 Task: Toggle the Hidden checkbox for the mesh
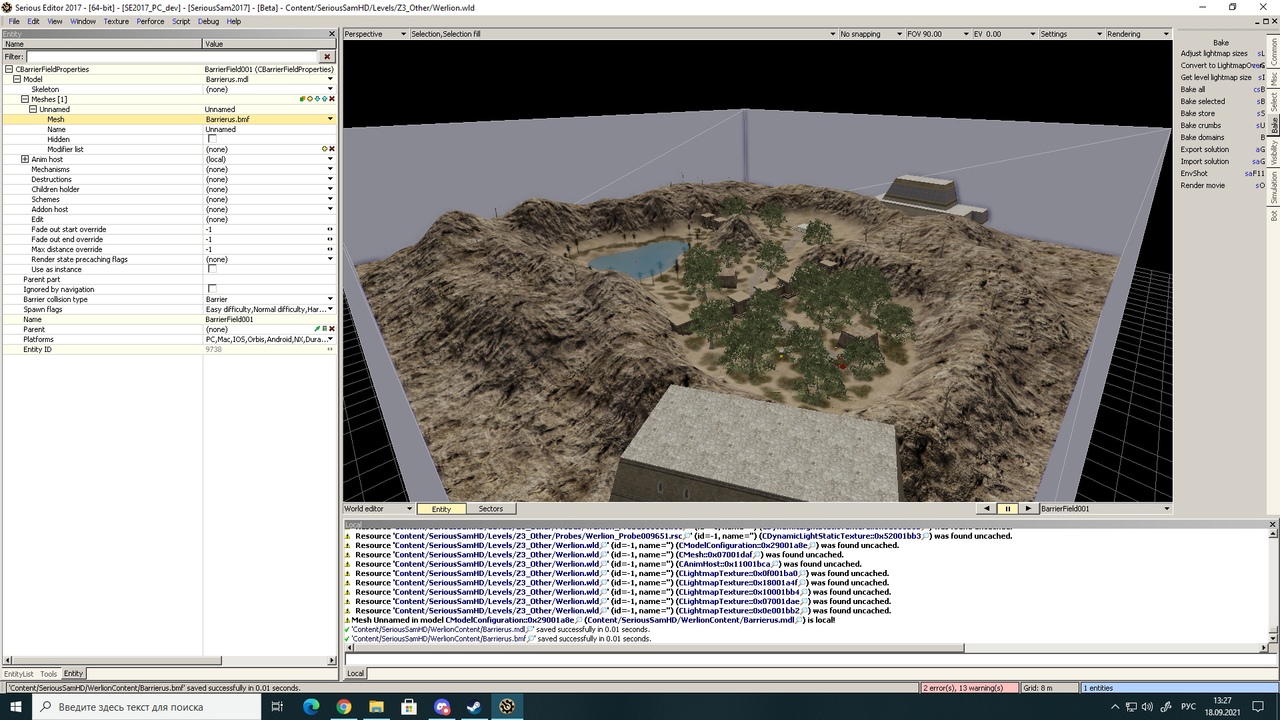[212, 139]
